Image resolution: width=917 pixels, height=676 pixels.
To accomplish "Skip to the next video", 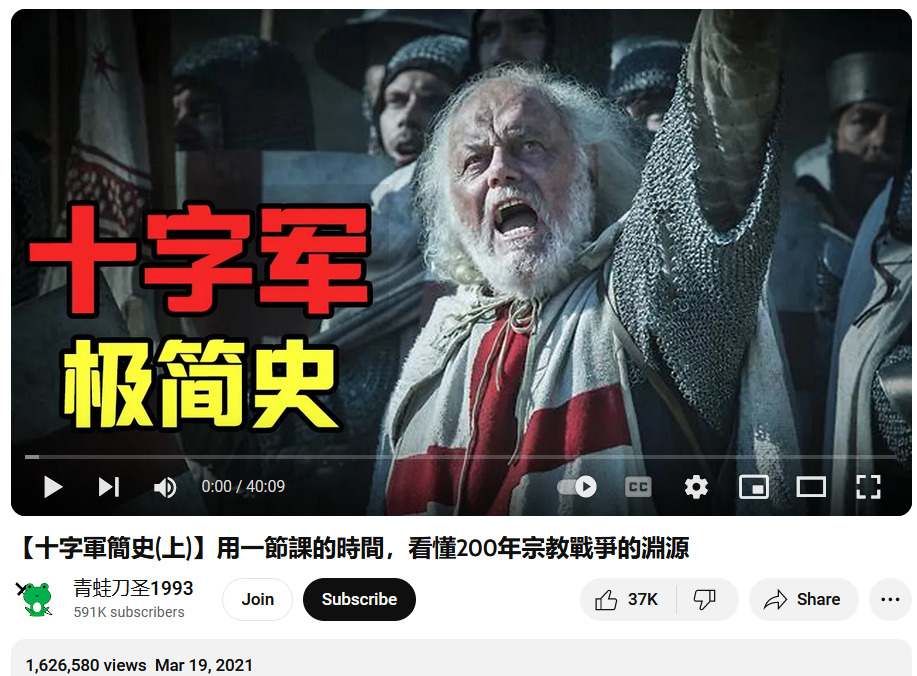I will (x=109, y=487).
